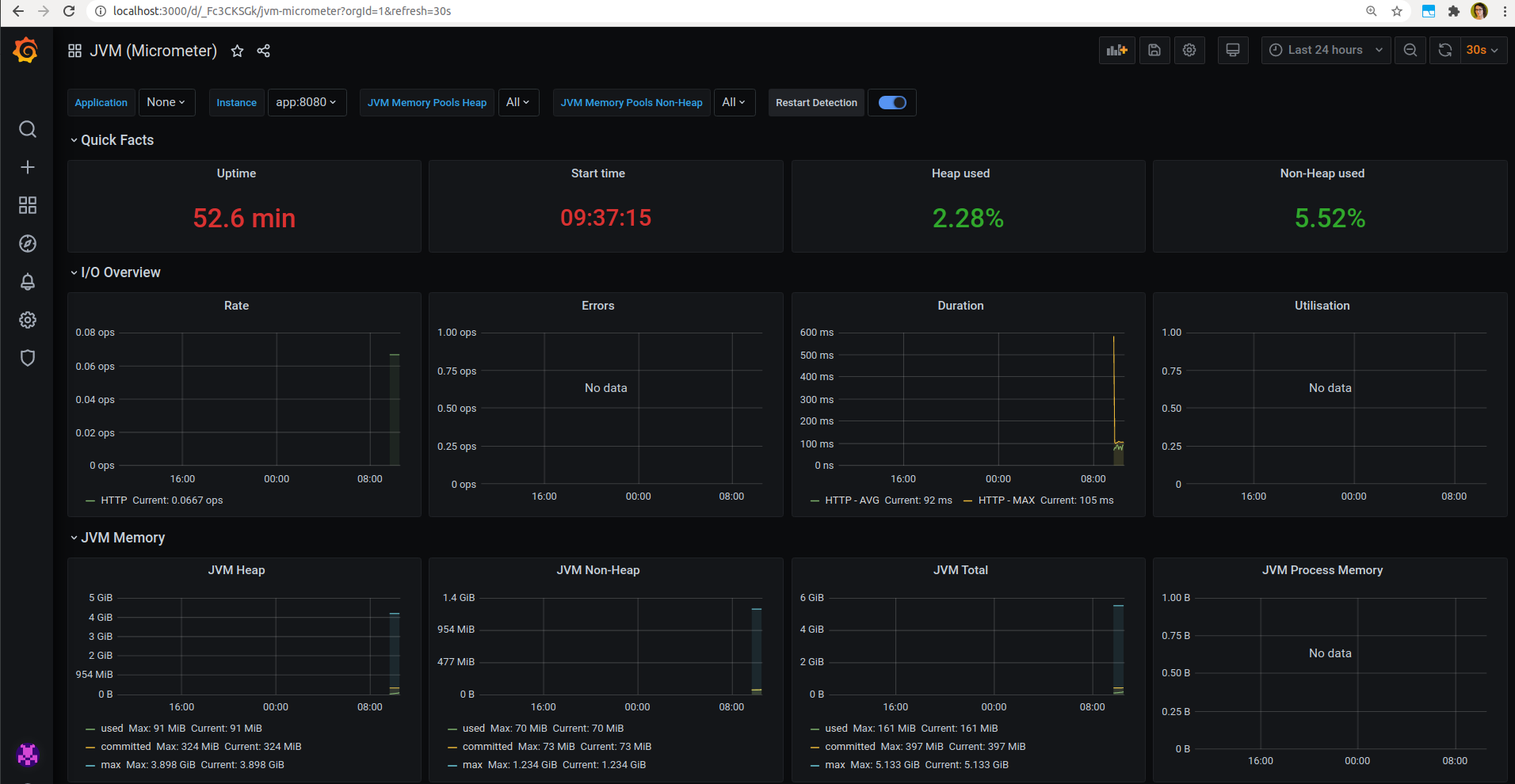Open the Explore compass icon
This screenshot has height=784, width=1515.
point(28,243)
